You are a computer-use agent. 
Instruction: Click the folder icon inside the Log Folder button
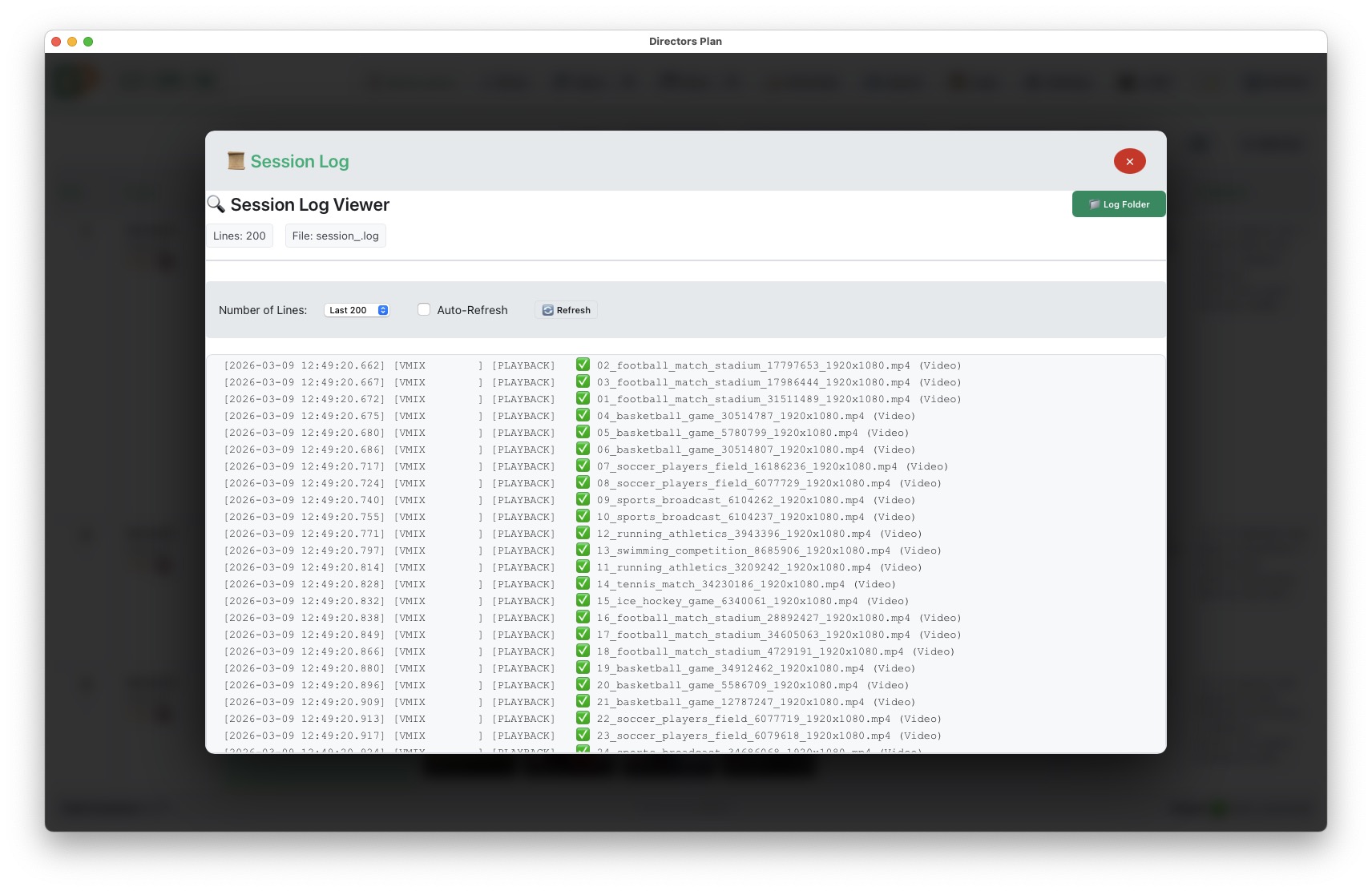pyautogui.click(x=1095, y=204)
